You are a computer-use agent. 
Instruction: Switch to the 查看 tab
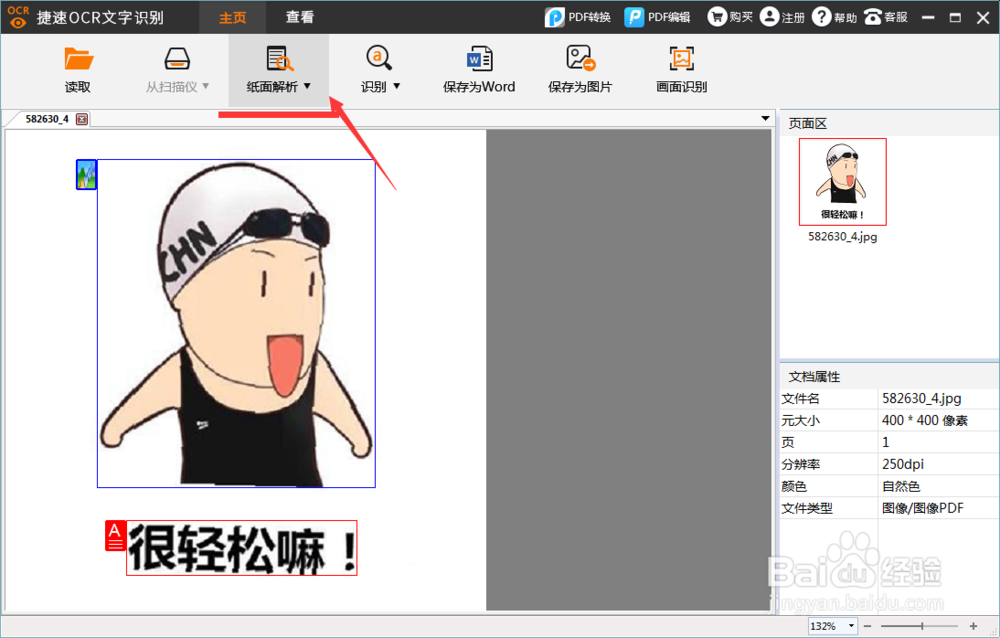tap(299, 17)
